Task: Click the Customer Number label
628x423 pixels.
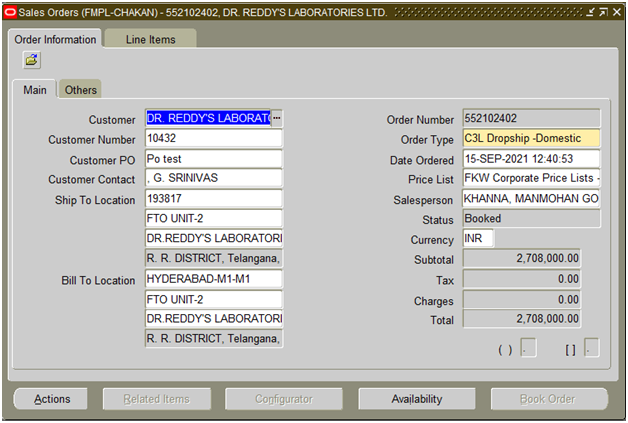Action: pos(92,140)
